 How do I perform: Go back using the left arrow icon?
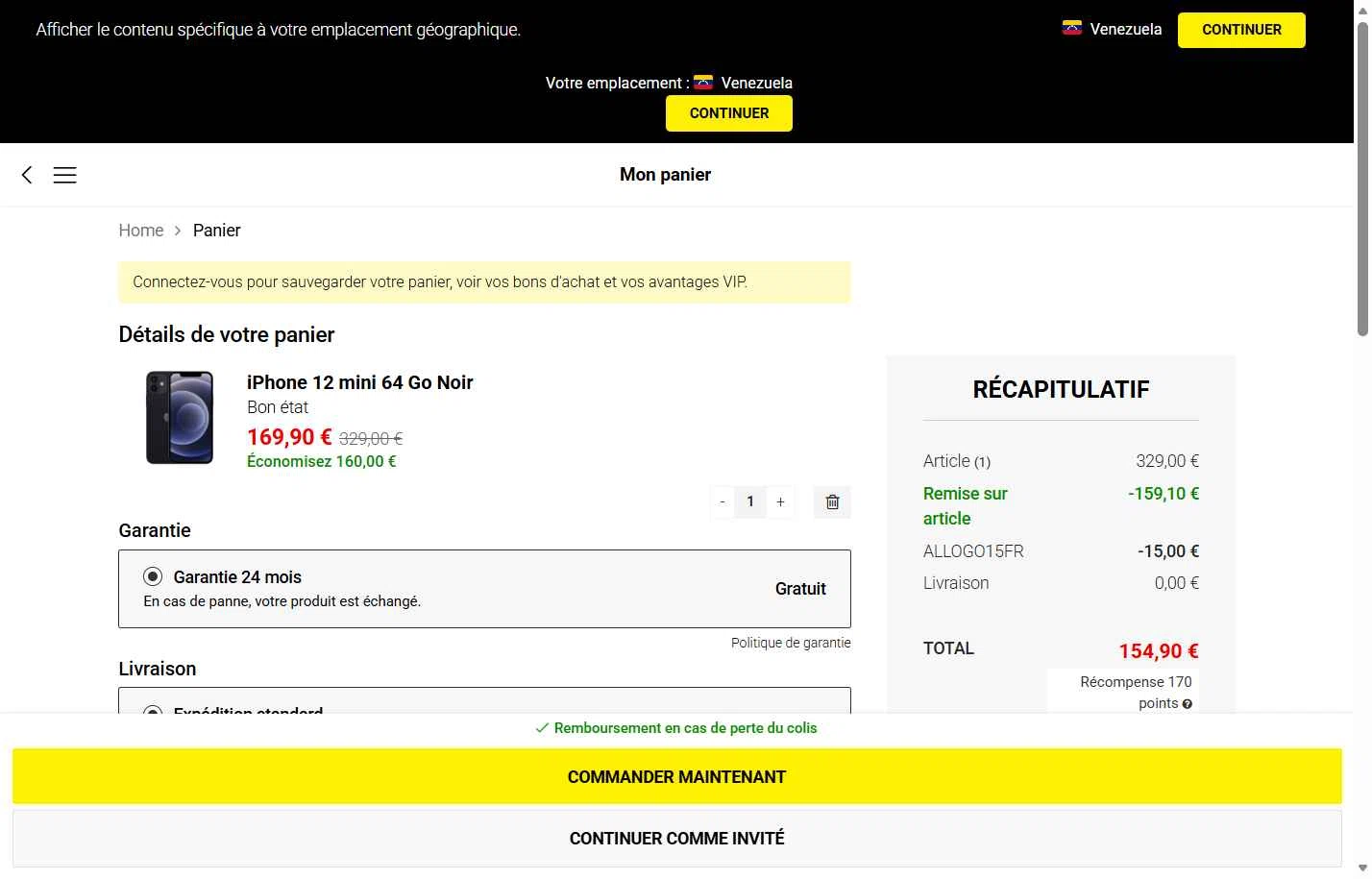coord(27,174)
